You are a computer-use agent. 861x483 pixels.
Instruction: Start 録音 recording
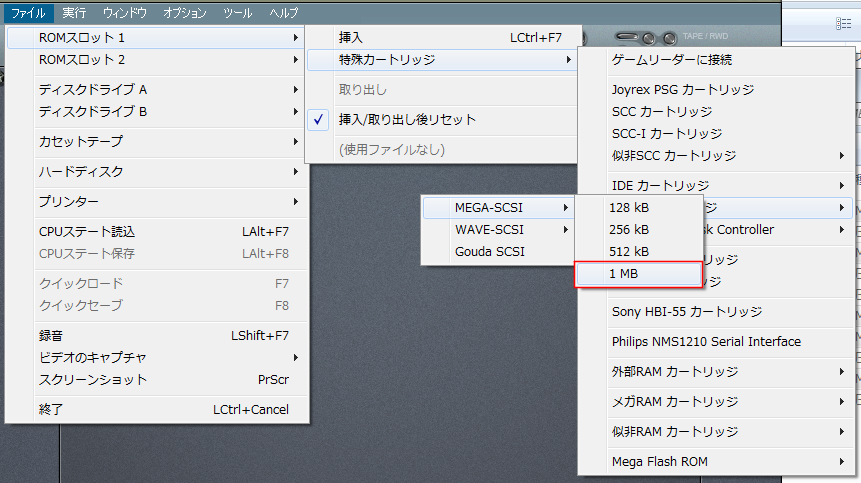156,335
